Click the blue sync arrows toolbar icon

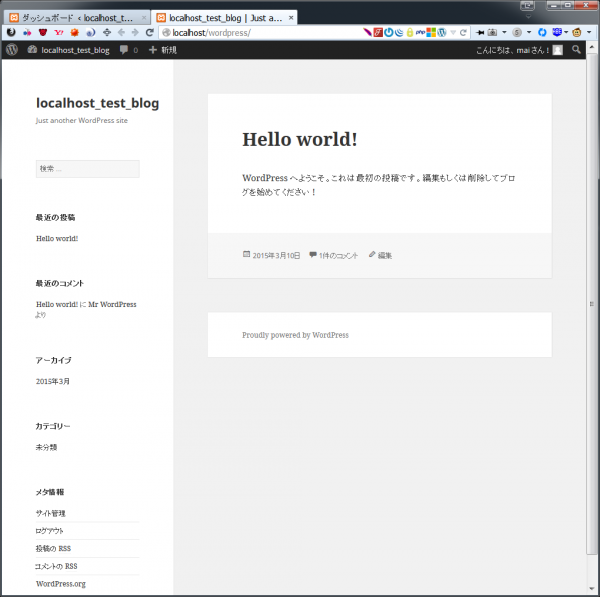click(542, 33)
